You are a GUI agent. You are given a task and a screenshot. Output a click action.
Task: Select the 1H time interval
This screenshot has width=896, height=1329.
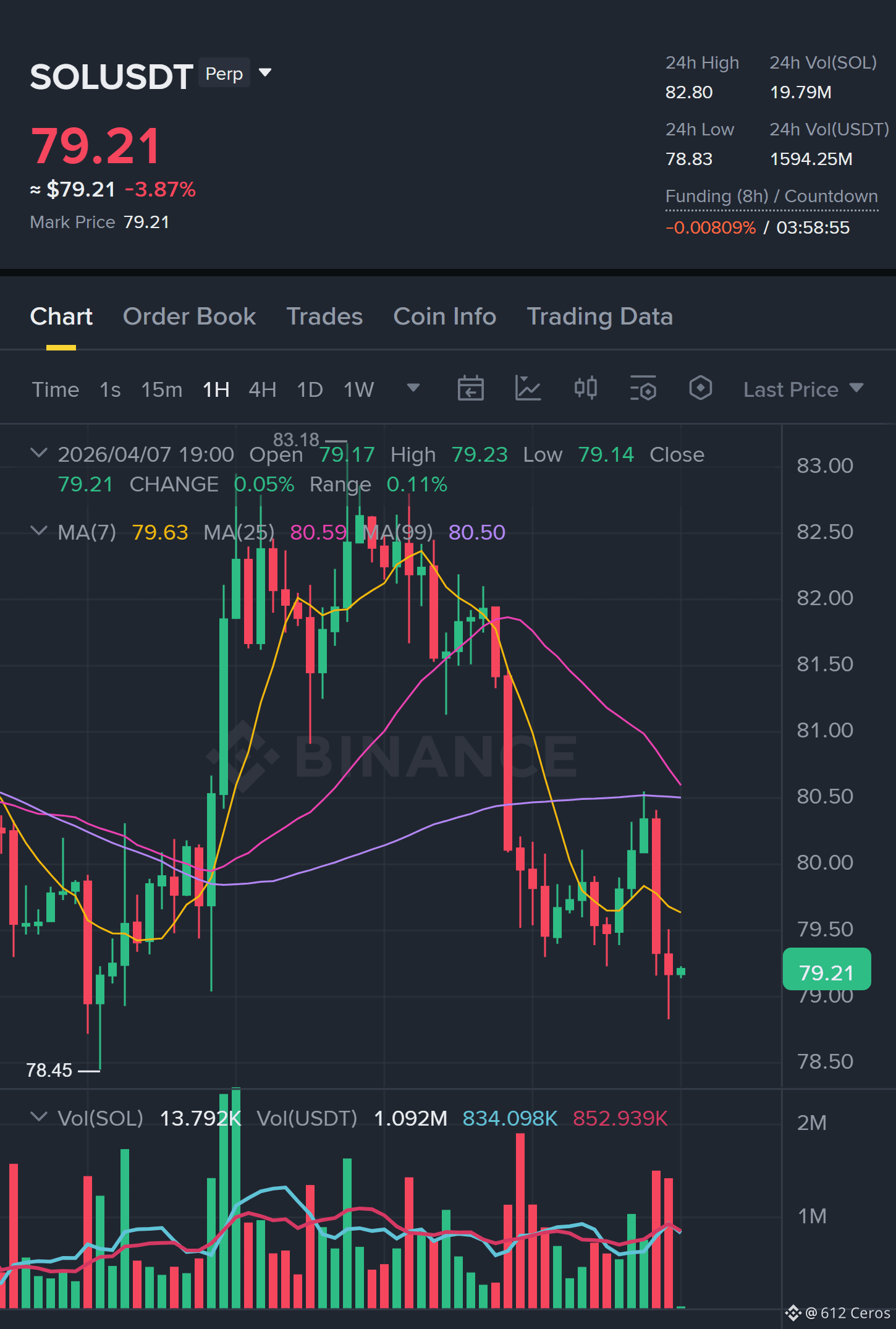216,389
